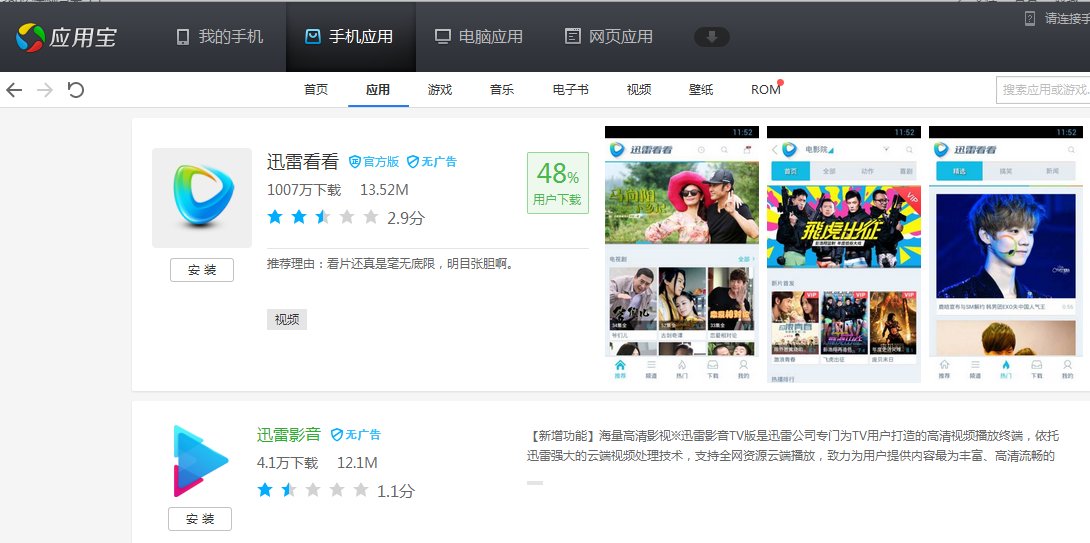1090x543 pixels.
Task: Open the 迅雷影音 app title link
Action: (x=288, y=435)
